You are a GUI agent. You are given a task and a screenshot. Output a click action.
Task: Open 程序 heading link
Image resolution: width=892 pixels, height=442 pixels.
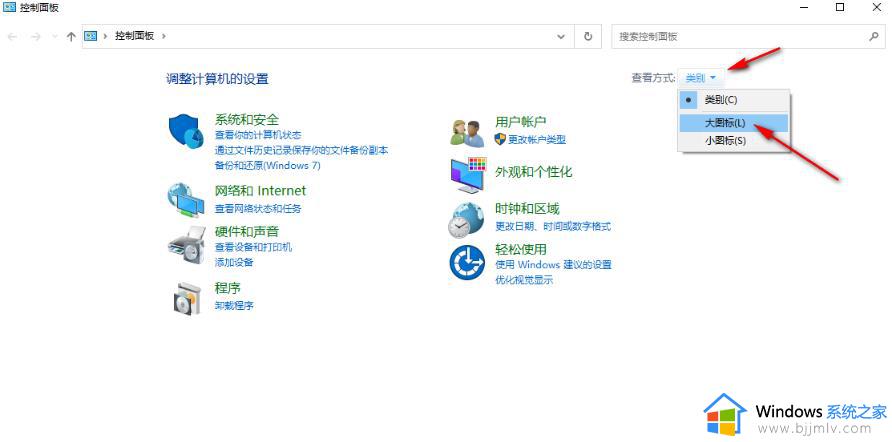228,287
